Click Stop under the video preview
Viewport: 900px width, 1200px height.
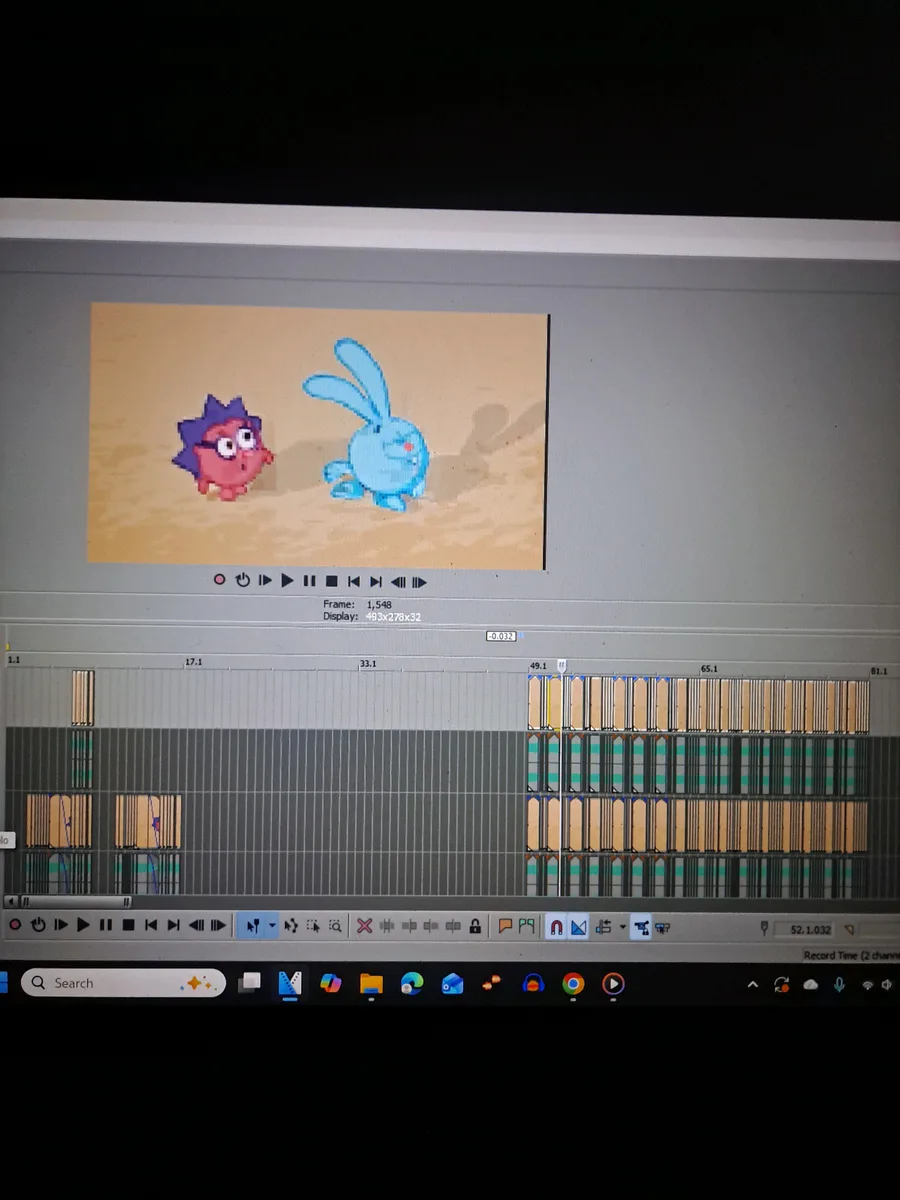point(331,581)
